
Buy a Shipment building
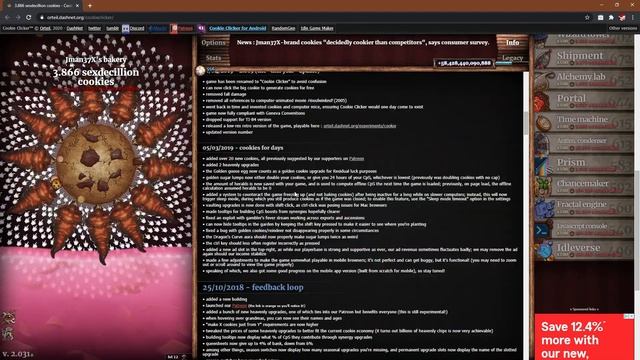pyautogui.click(x=584, y=58)
